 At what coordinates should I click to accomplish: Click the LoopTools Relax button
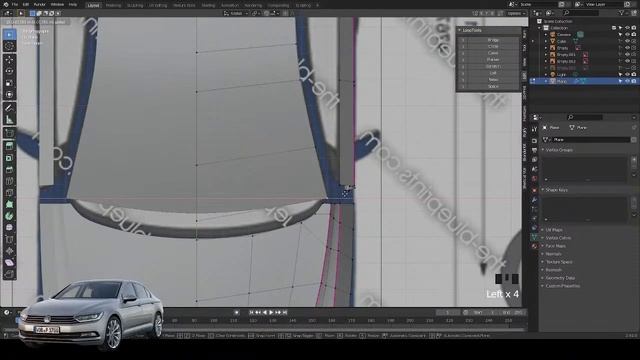(x=492, y=80)
